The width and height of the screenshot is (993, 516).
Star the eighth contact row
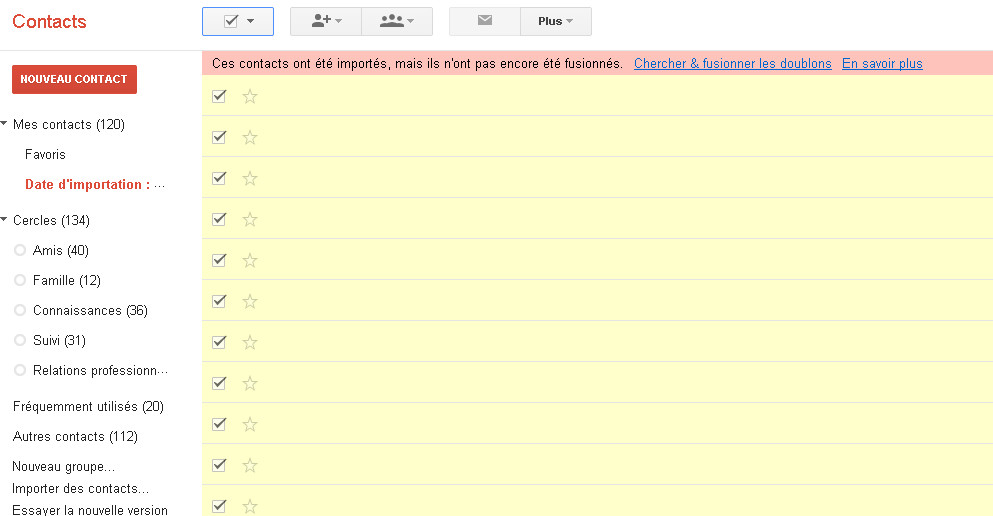pos(250,383)
